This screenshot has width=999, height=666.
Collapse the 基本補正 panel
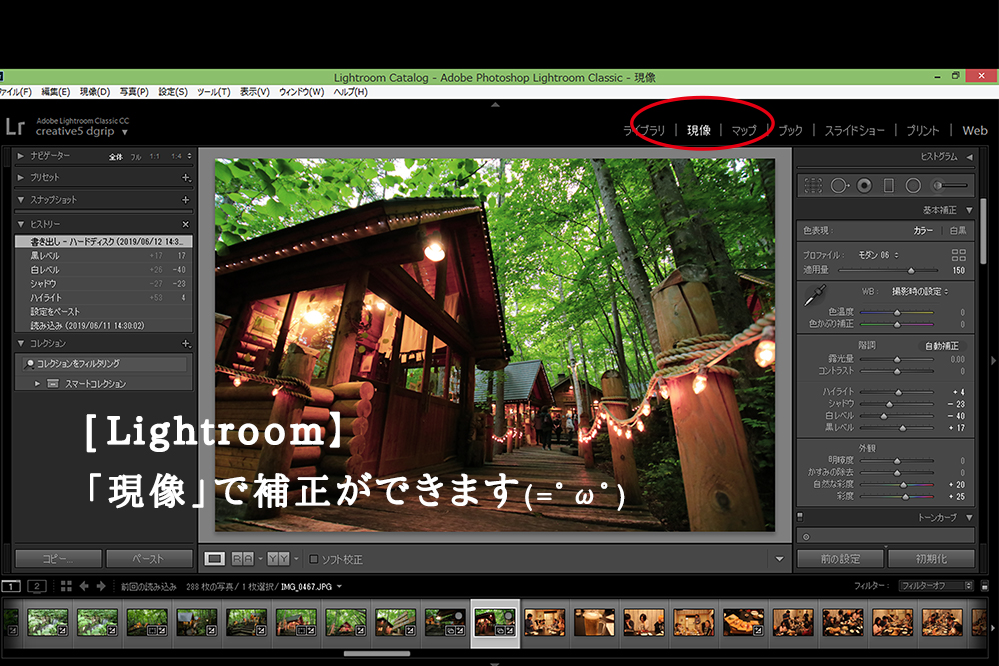coord(970,210)
